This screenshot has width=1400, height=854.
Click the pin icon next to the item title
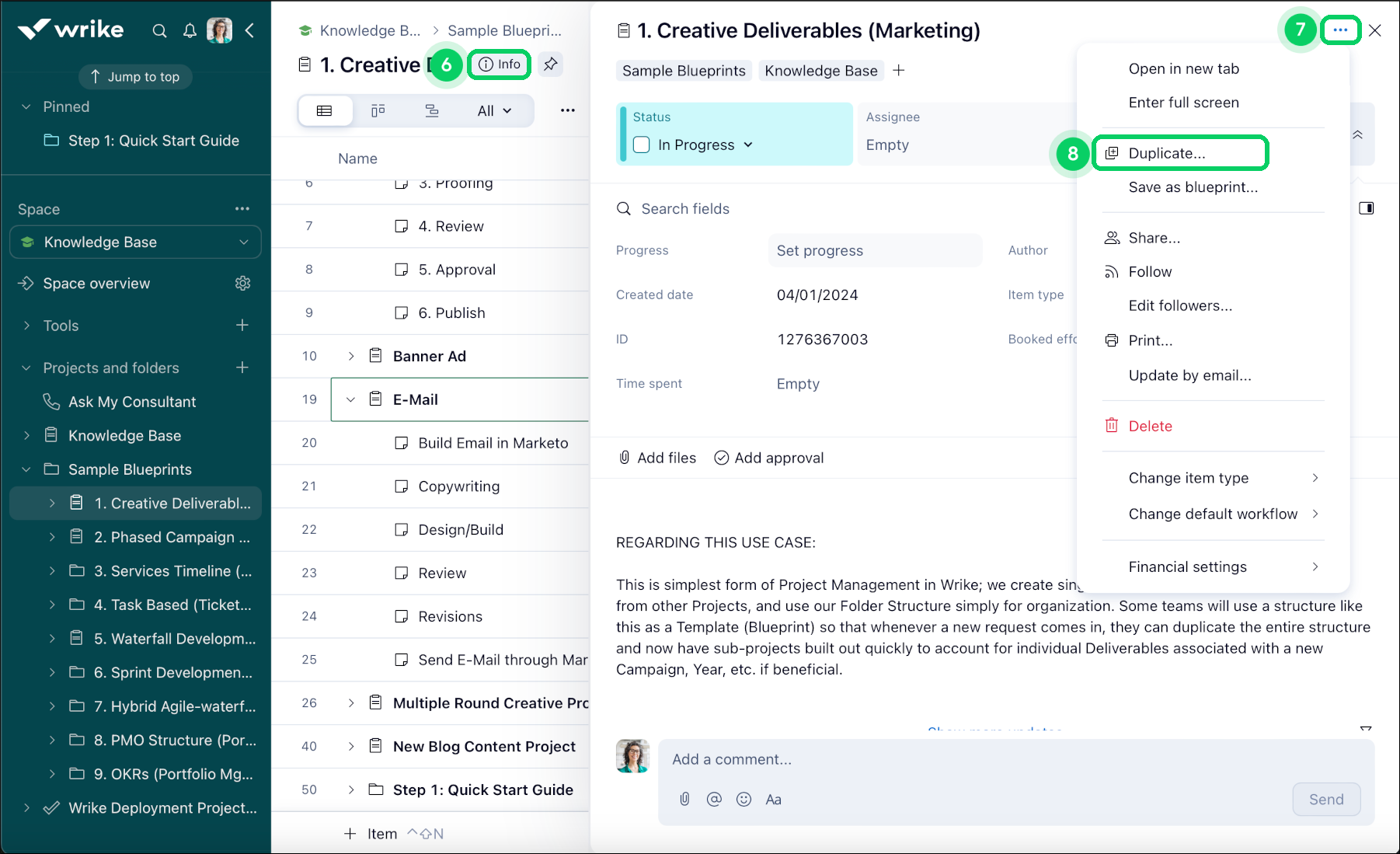point(551,64)
